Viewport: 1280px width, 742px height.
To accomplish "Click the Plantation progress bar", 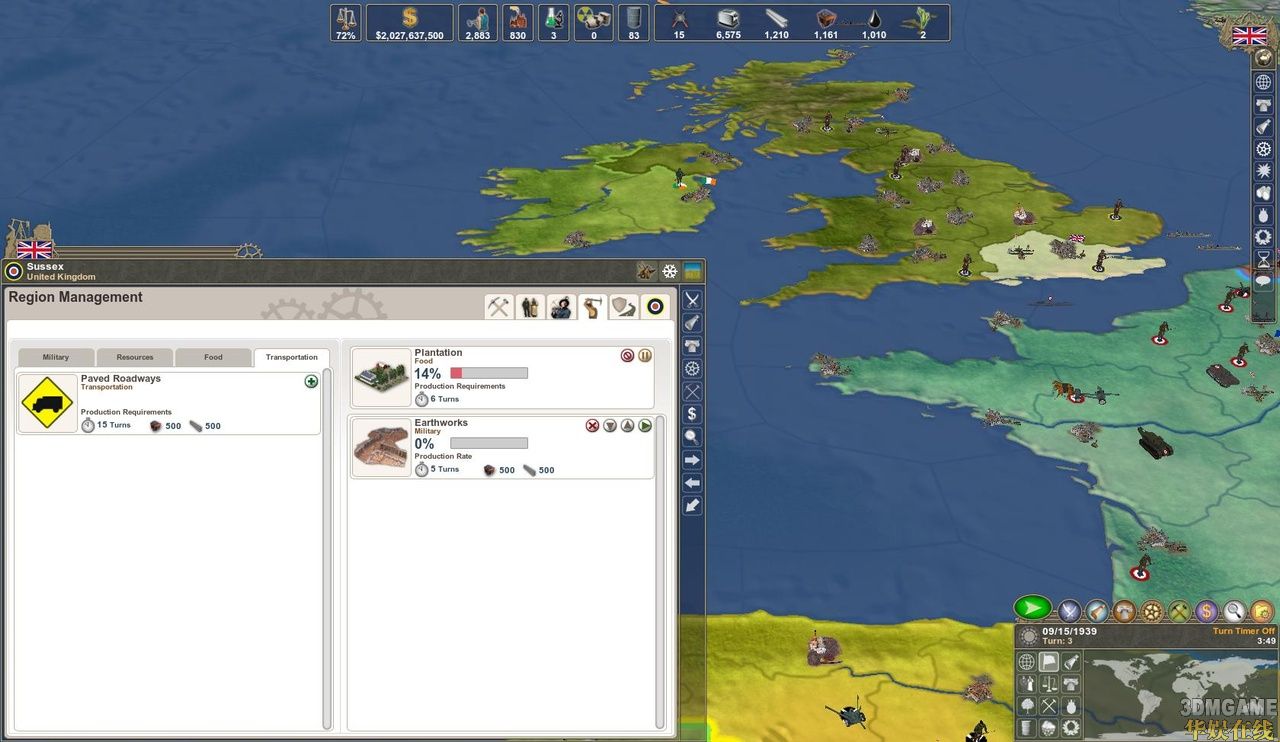I will click(489, 373).
